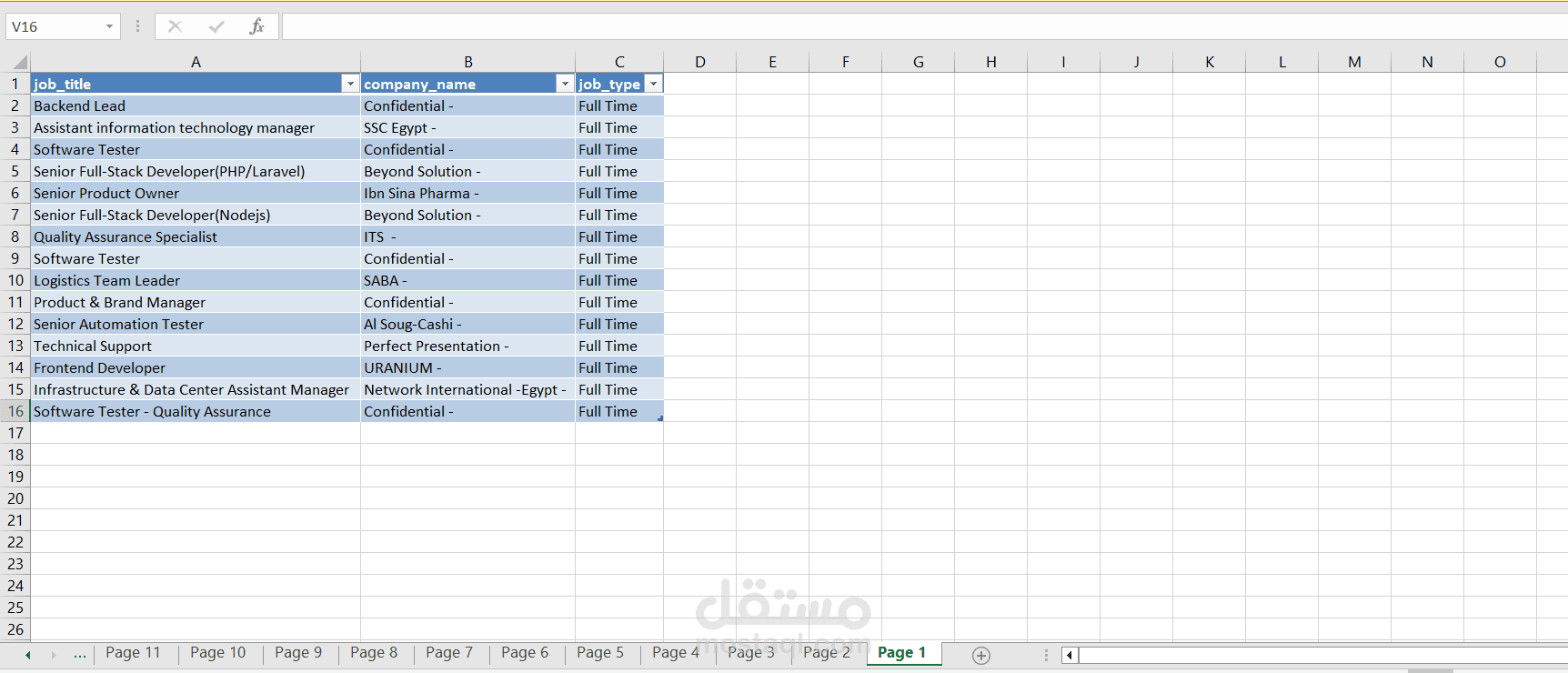1568x673 pixels.
Task: Click the Al Soug-Cashi cell
Action: 468,324
